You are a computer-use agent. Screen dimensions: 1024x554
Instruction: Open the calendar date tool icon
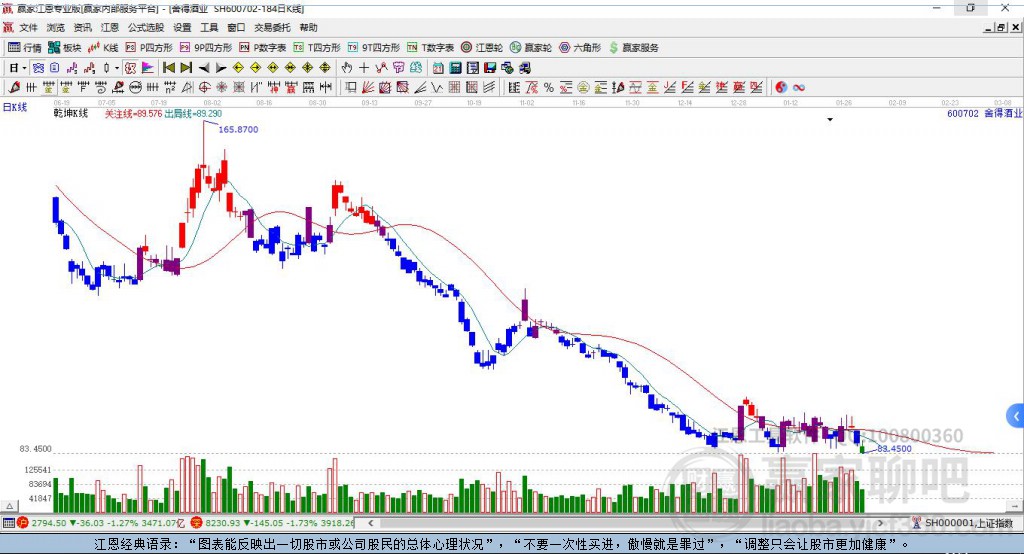[x=438, y=68]
